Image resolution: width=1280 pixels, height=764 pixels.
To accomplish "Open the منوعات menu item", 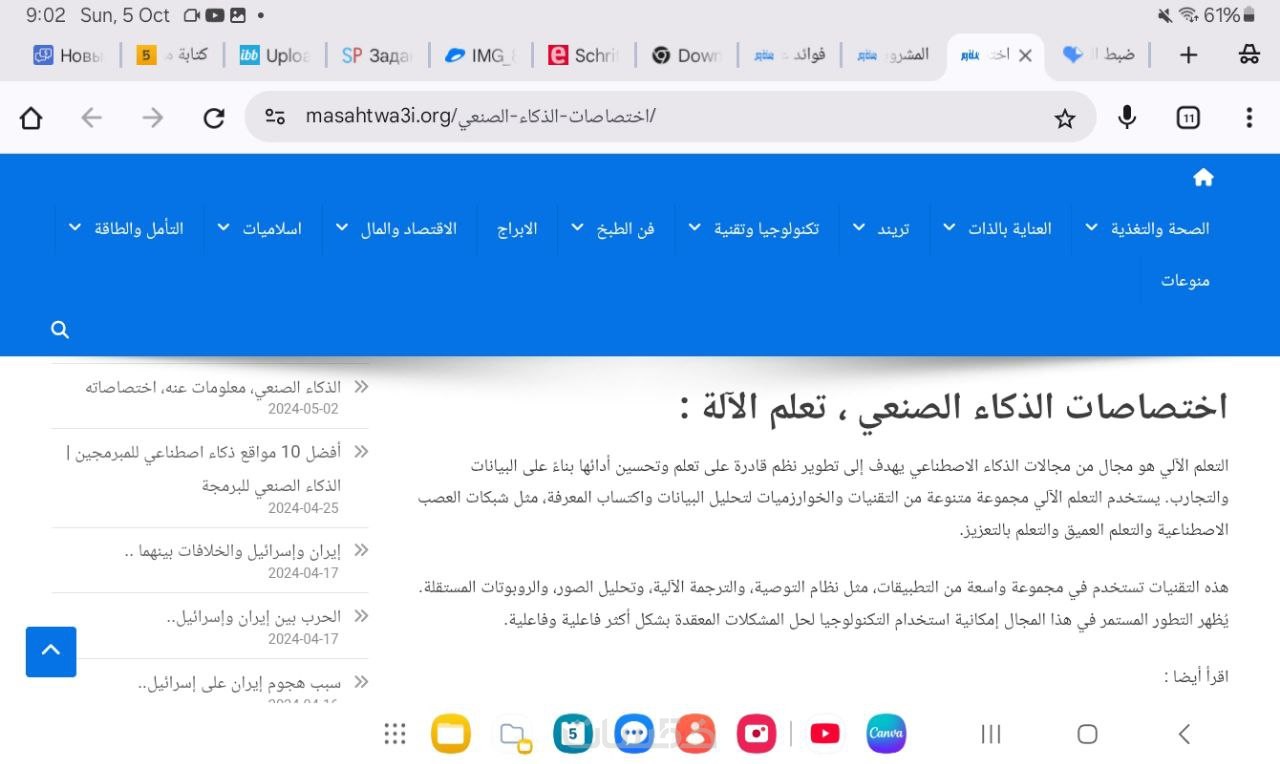I will point(1185,281).
